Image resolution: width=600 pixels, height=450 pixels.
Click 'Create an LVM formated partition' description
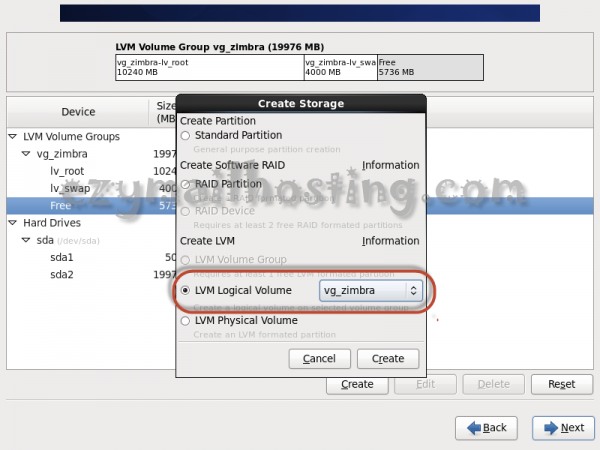[x=264, y=335]
